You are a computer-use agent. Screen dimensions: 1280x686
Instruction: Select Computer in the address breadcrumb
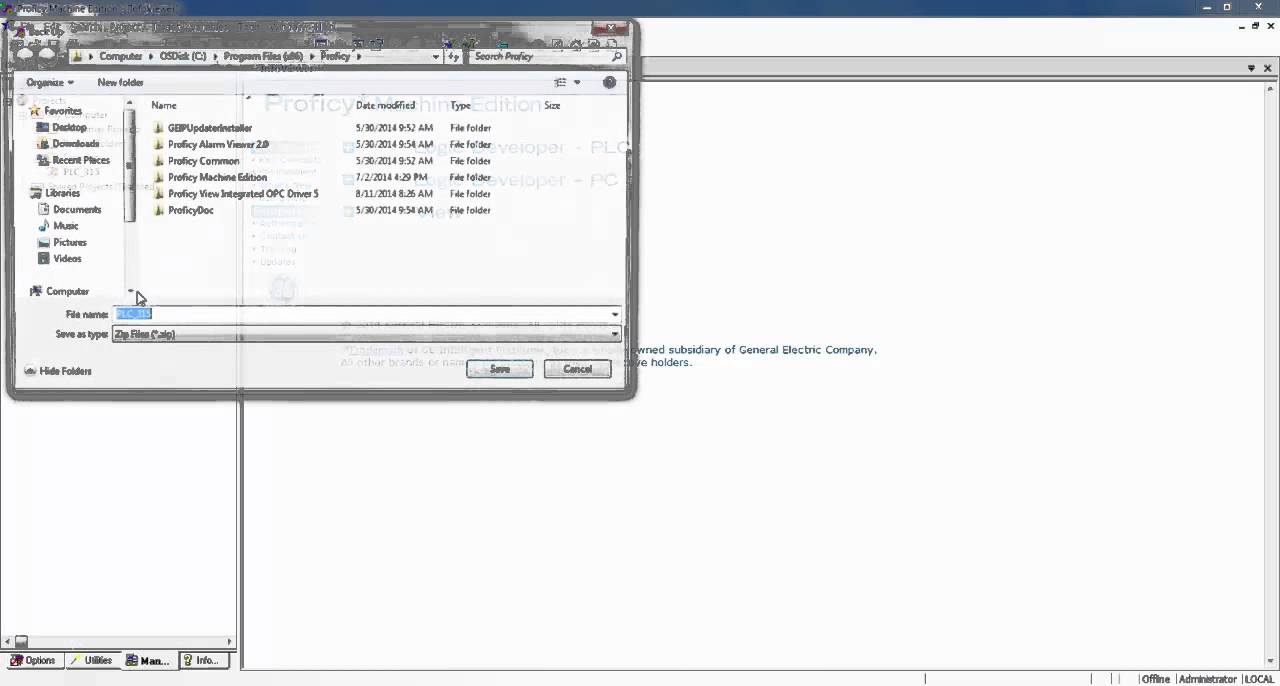pos(120,57)
